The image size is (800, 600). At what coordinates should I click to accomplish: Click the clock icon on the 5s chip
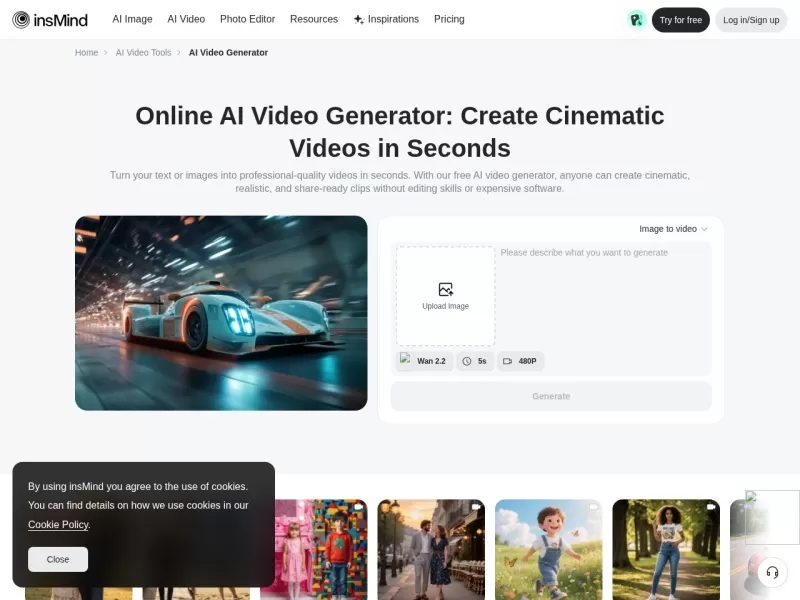(x=465, y=361)
